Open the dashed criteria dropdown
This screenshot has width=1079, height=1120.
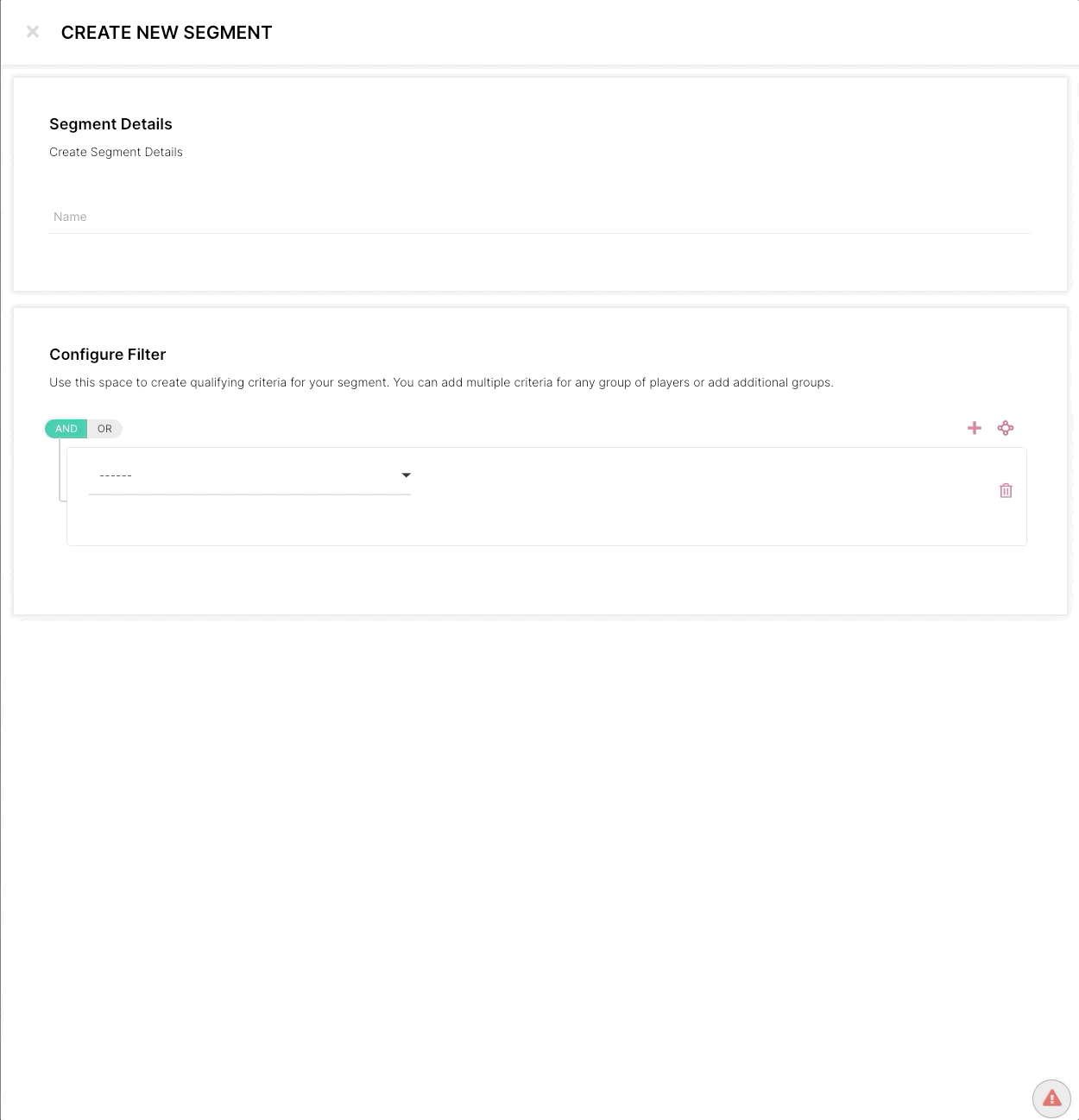[242, 475]
